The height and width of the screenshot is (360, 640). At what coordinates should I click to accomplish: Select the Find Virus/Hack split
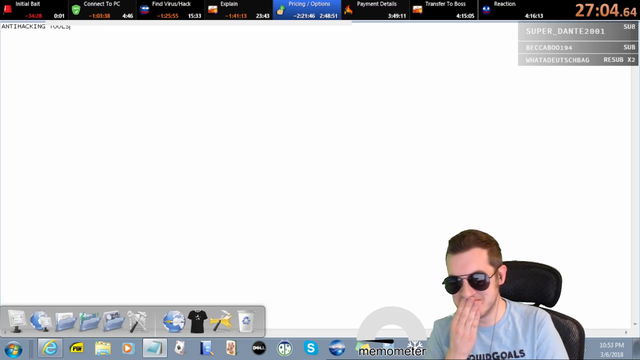pyautogui.click(x=170, y=10)
